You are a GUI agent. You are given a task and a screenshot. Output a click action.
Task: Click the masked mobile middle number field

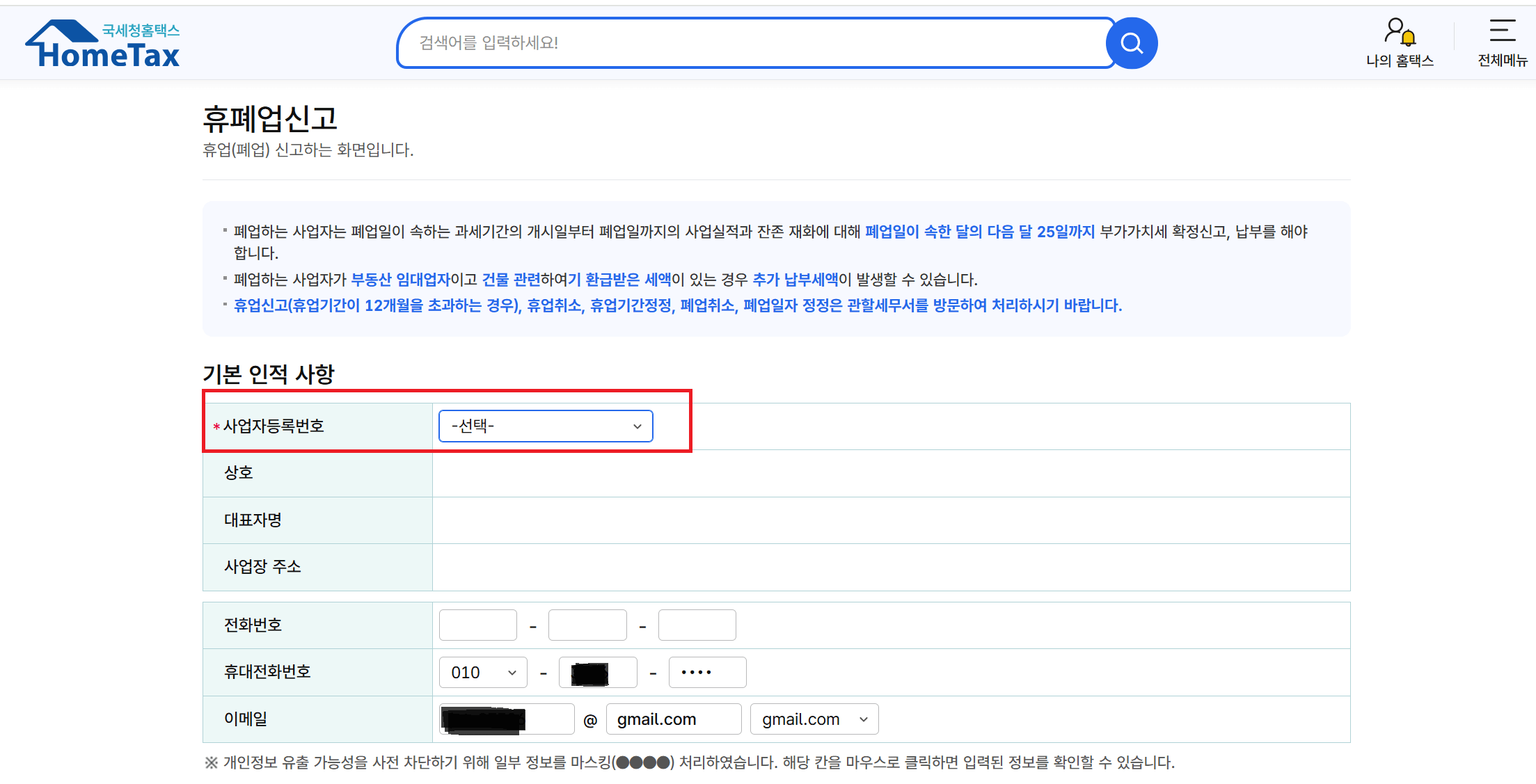(x=598, y=673)
